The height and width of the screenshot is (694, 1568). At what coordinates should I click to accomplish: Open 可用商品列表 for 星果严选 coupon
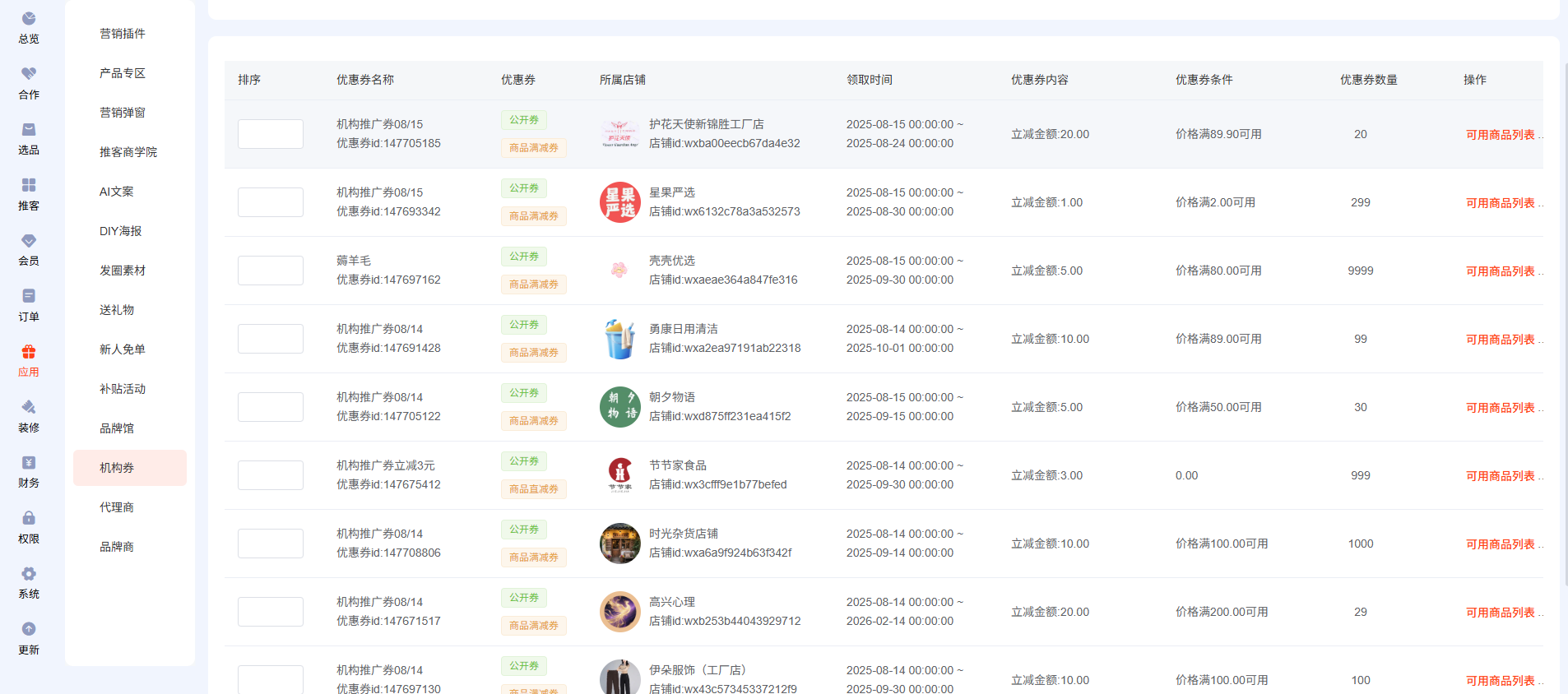(1500, 203)
